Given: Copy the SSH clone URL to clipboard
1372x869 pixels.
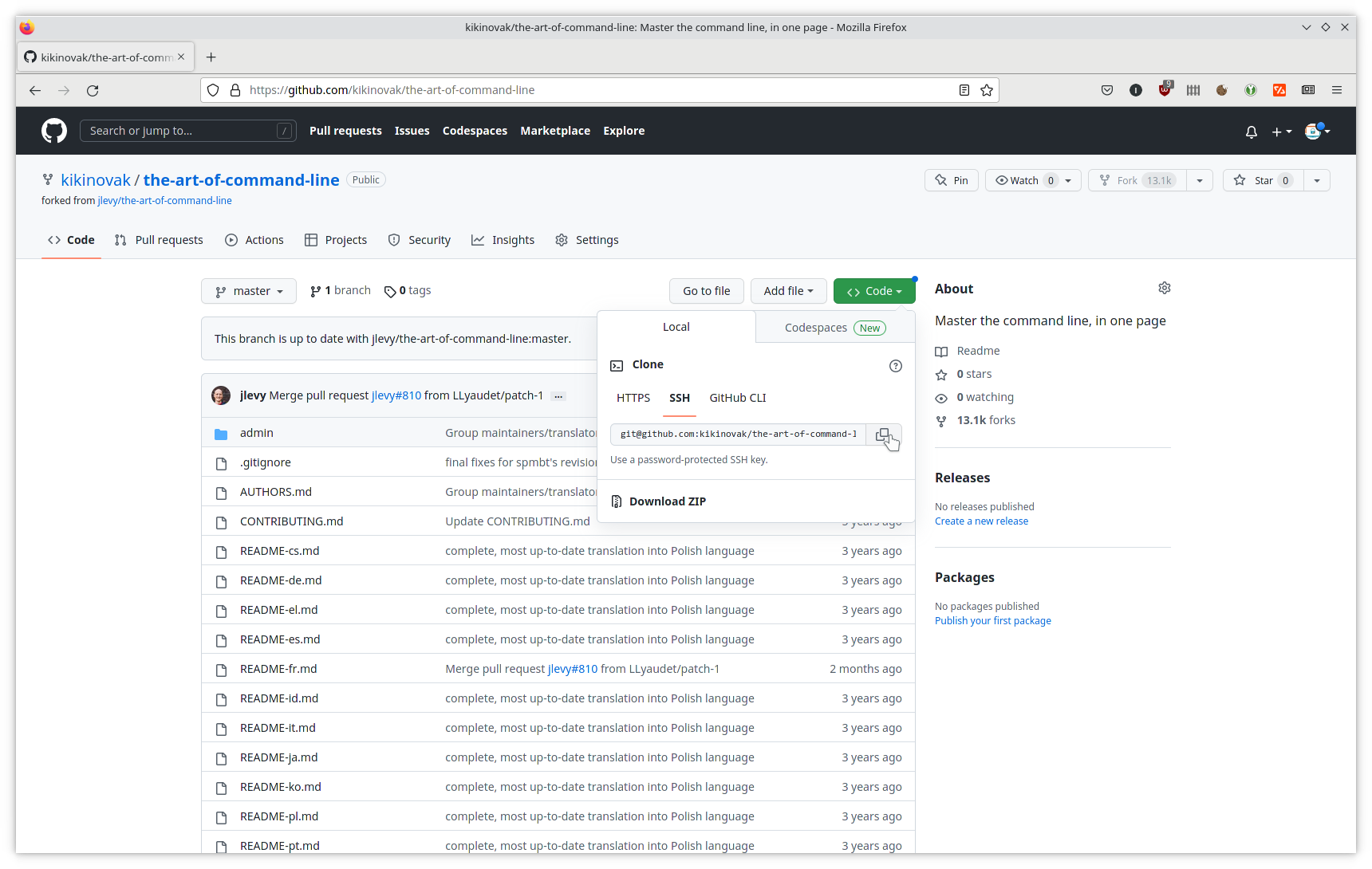Looking at the screenshot, I should 883,434.
